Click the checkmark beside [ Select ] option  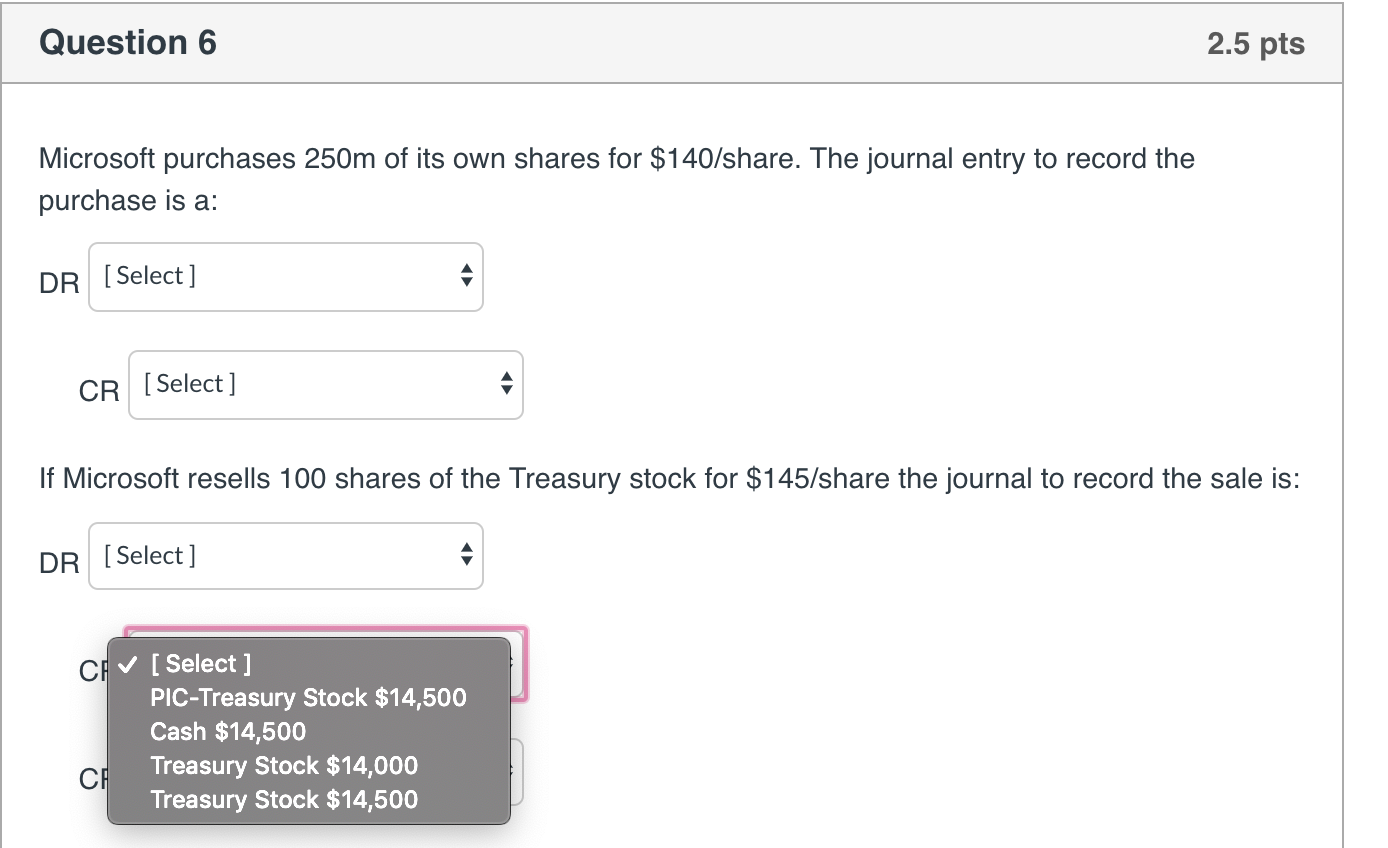point(128,663)
